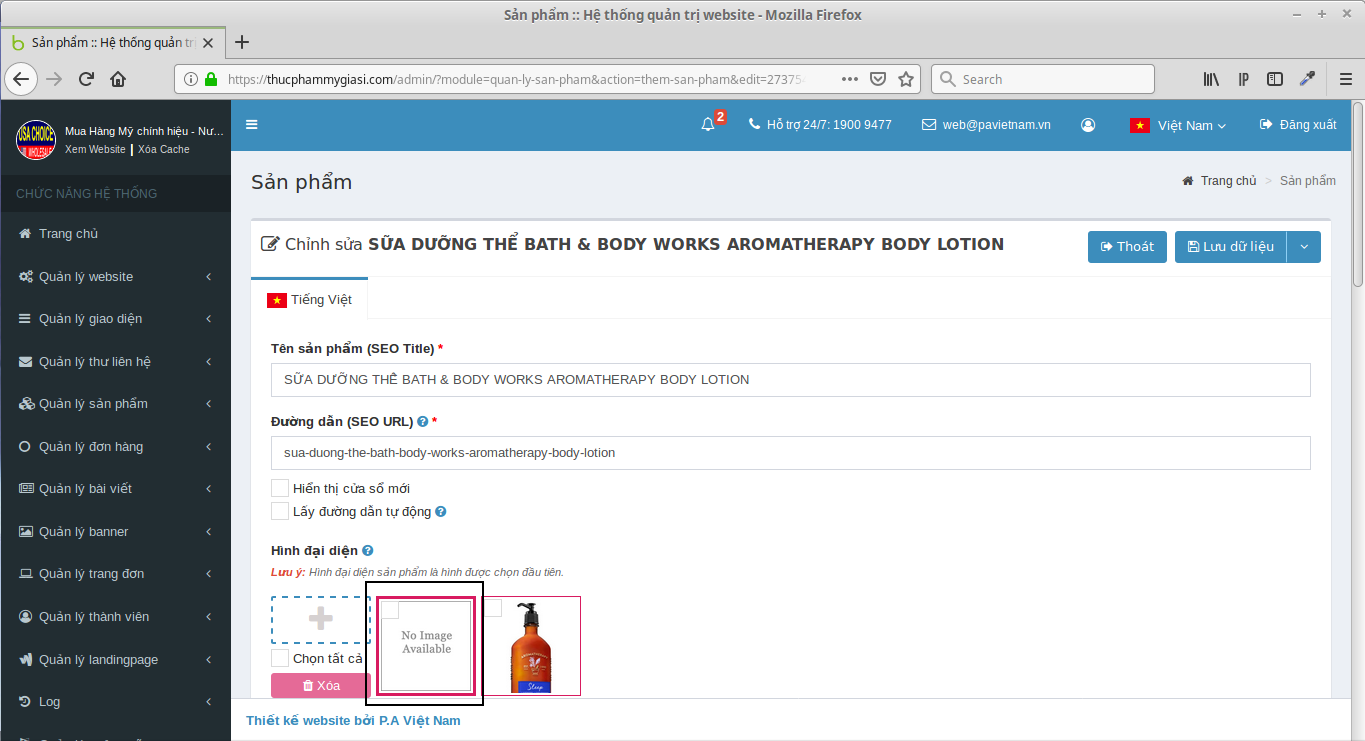Open the Firefox hamburger menu
This screenshot has width=1365, height=741.
(1346, 79)
